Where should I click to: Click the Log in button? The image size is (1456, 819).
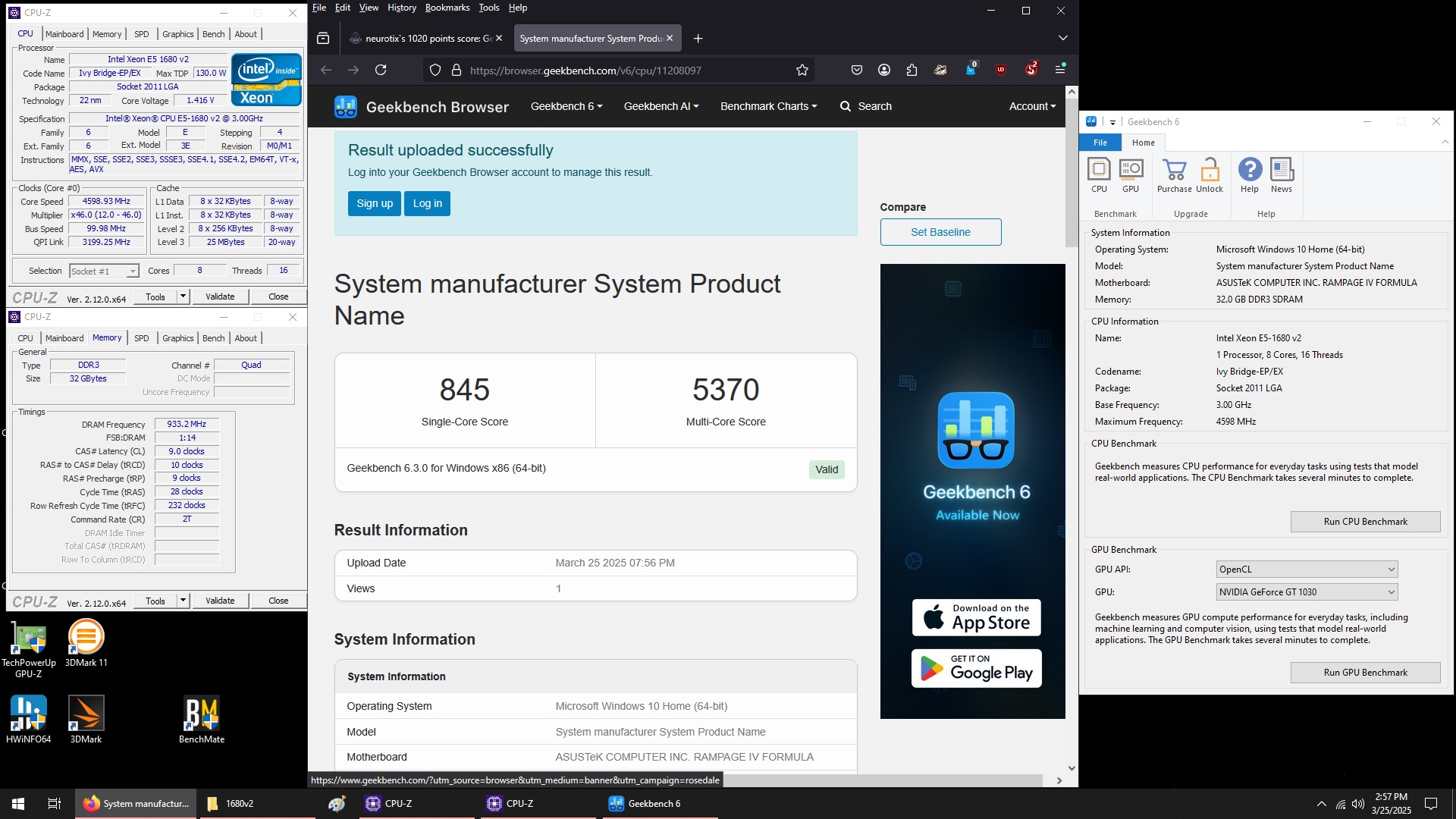(x=428, y=203)
